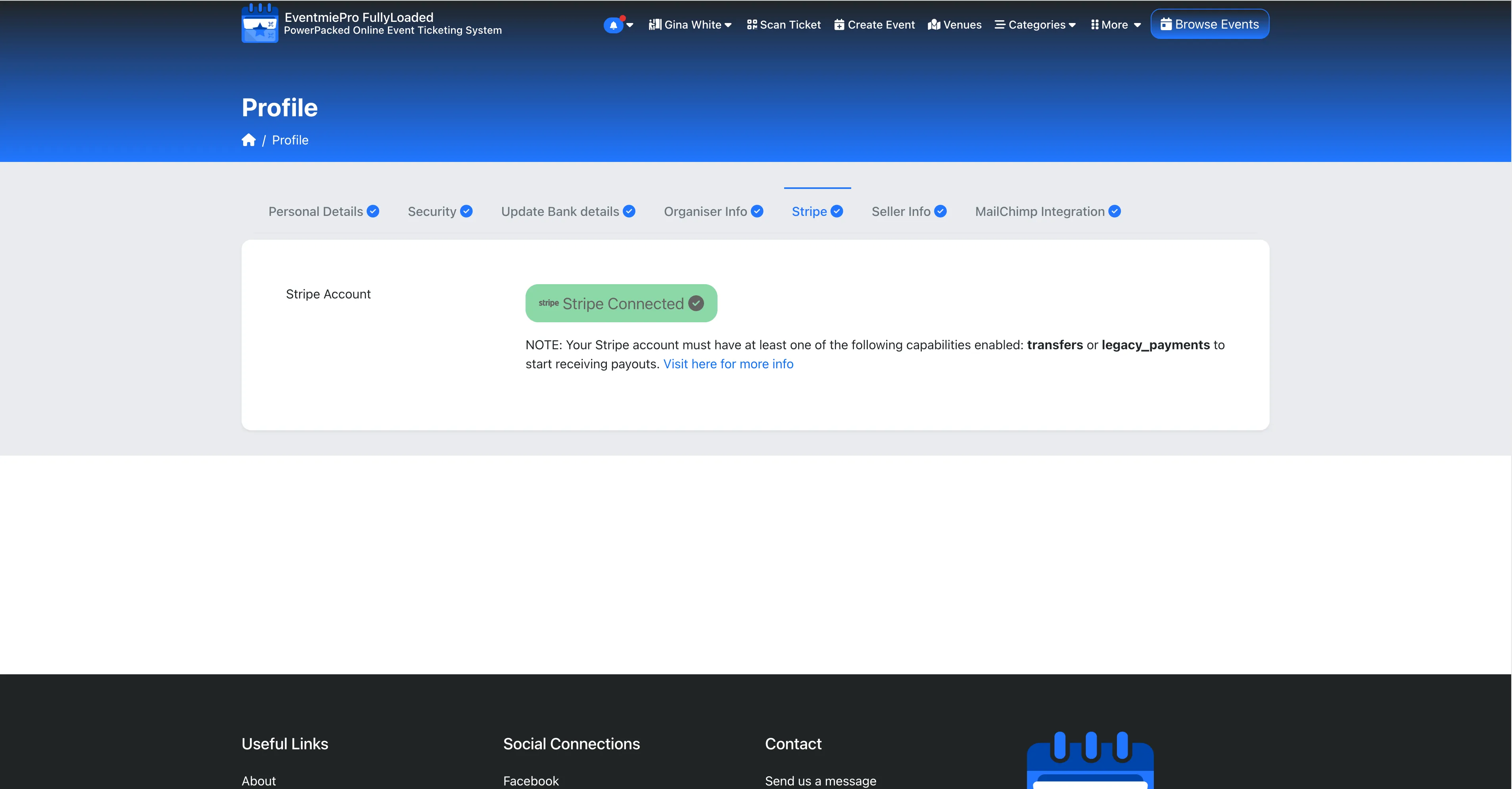Click the Stripe Connected status badge
Image resolution: width=1512 pixels, height=789 pixels.
(x=621, y=303)
